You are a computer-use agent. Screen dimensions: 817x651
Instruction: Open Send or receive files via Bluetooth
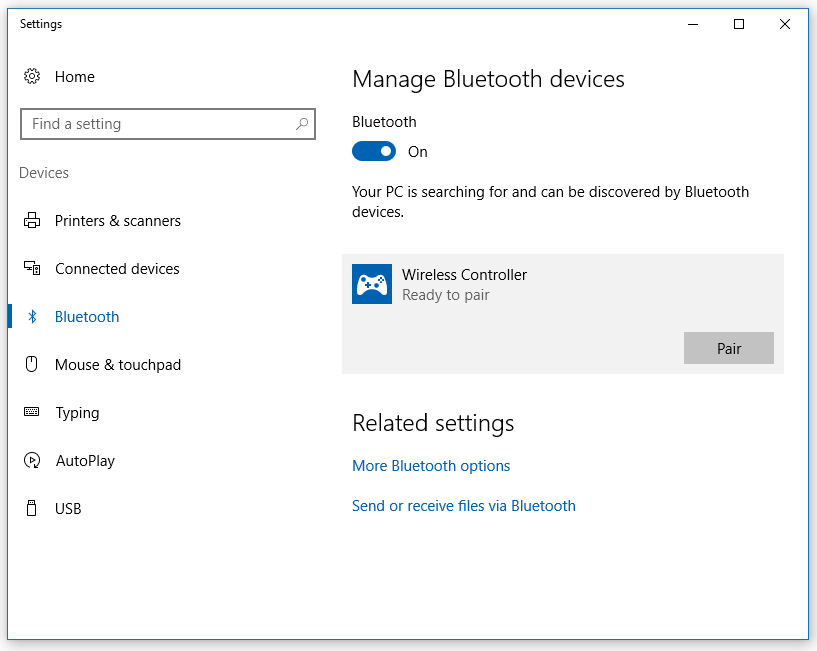(464, 506)
